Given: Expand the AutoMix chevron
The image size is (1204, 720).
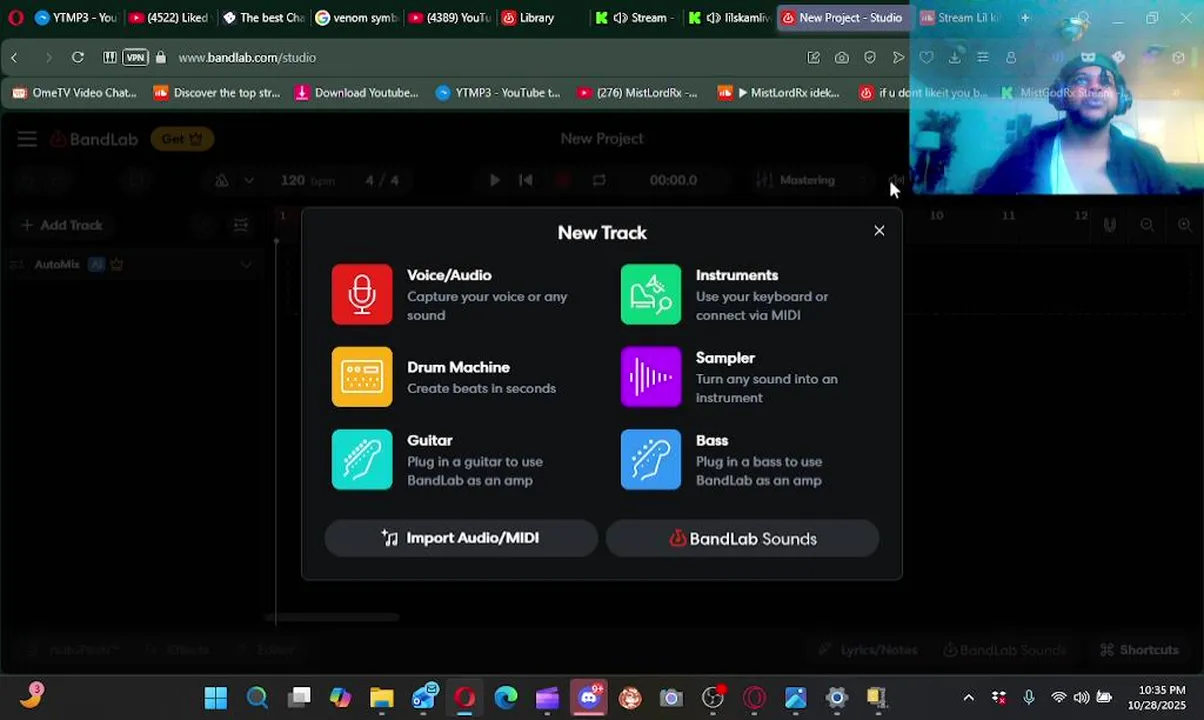Looking at the screenshot, I should tap(246, 265).
